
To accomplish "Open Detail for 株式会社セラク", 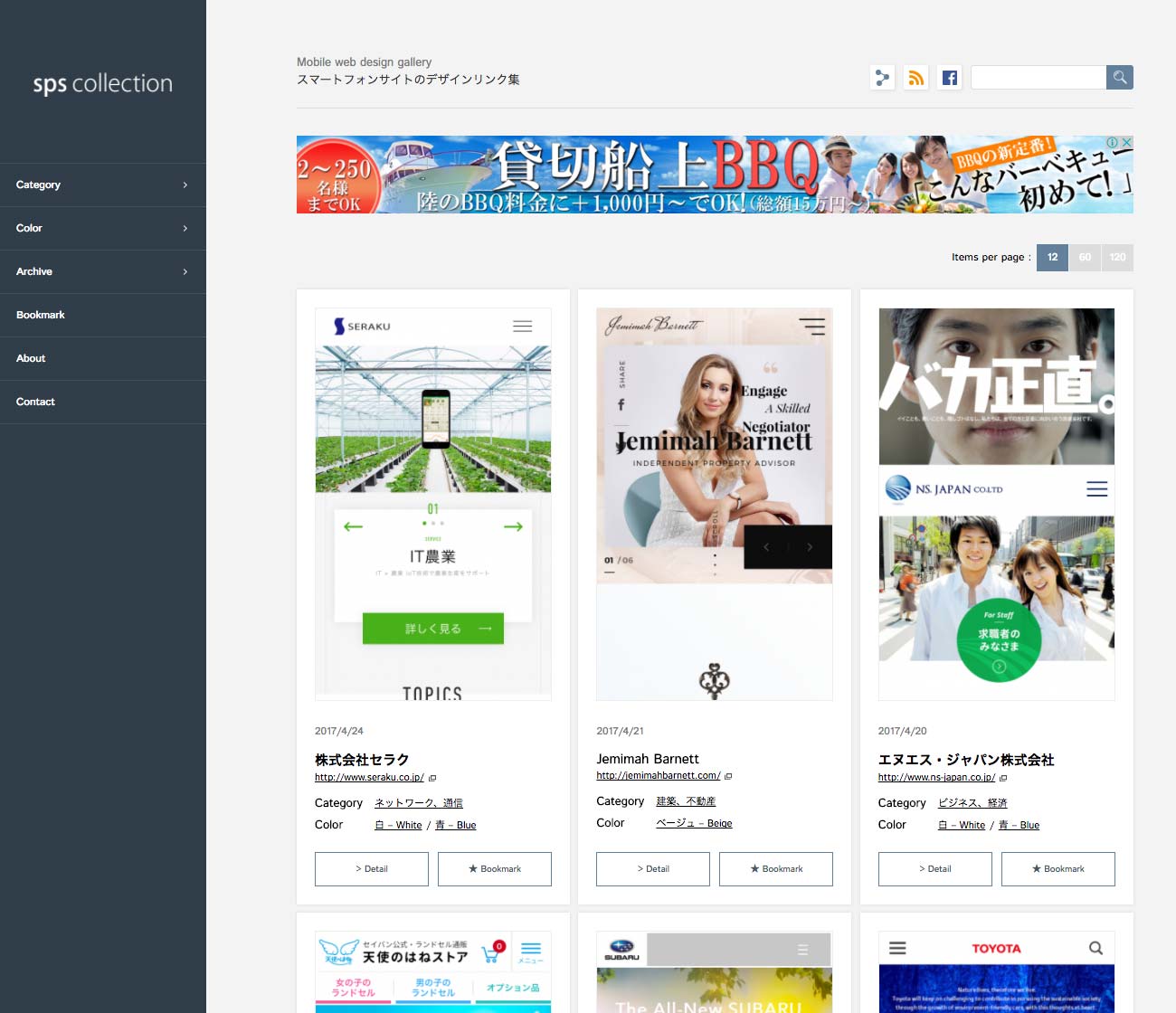I will (x=371, y=869).
